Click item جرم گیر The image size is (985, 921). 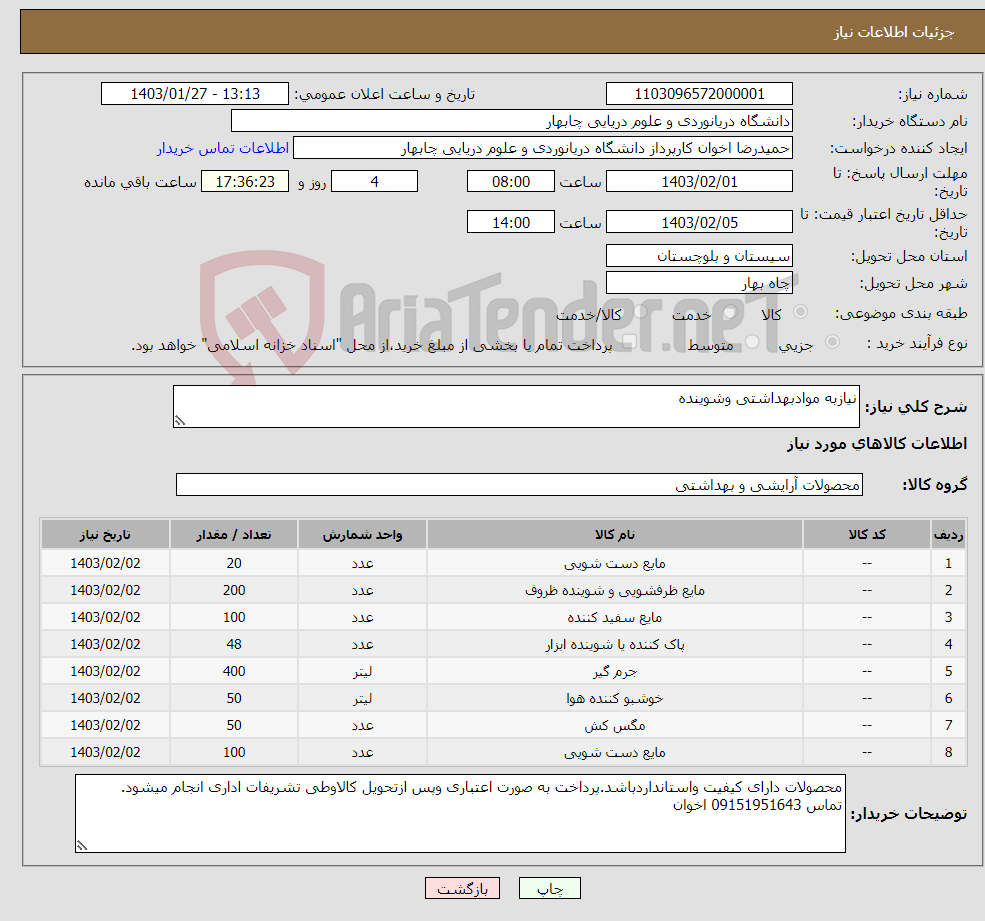(x=614, y=672)
